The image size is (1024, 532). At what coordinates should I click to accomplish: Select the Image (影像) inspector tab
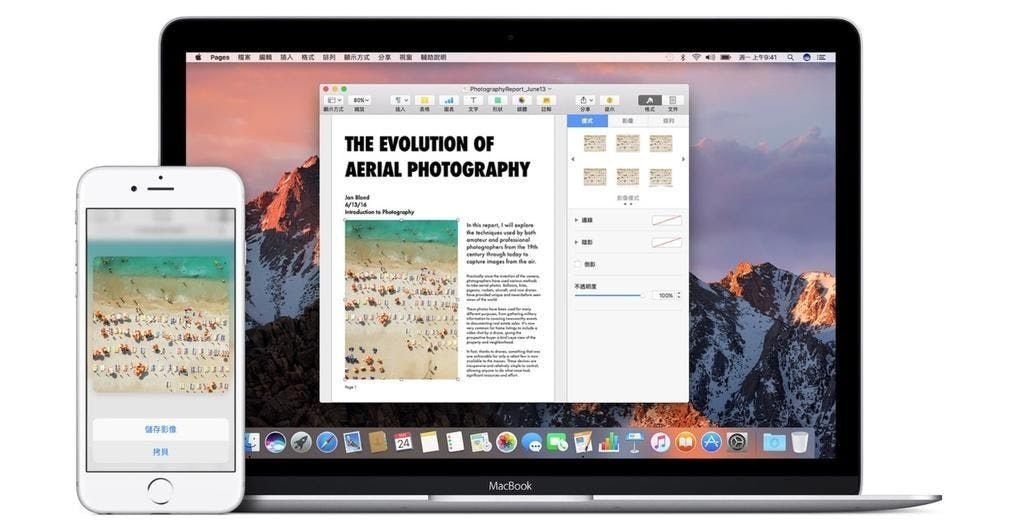628,121
